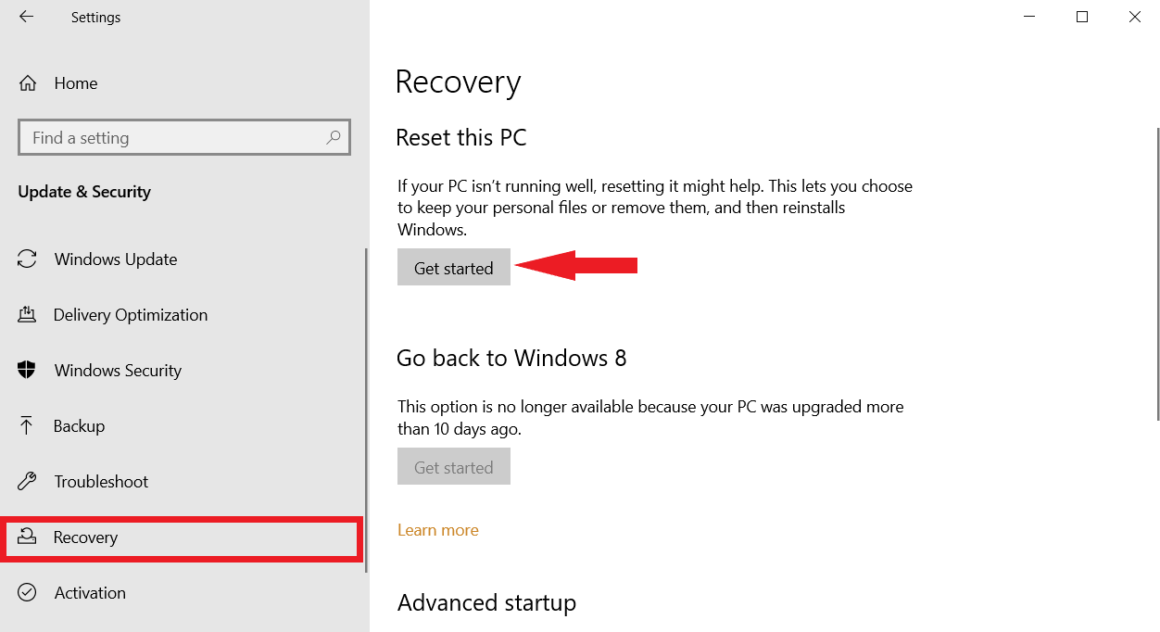Viewport: 1160px width, 632px height.
Task: Click the search magnifier in Find a setting
Action: pos(333,137)
